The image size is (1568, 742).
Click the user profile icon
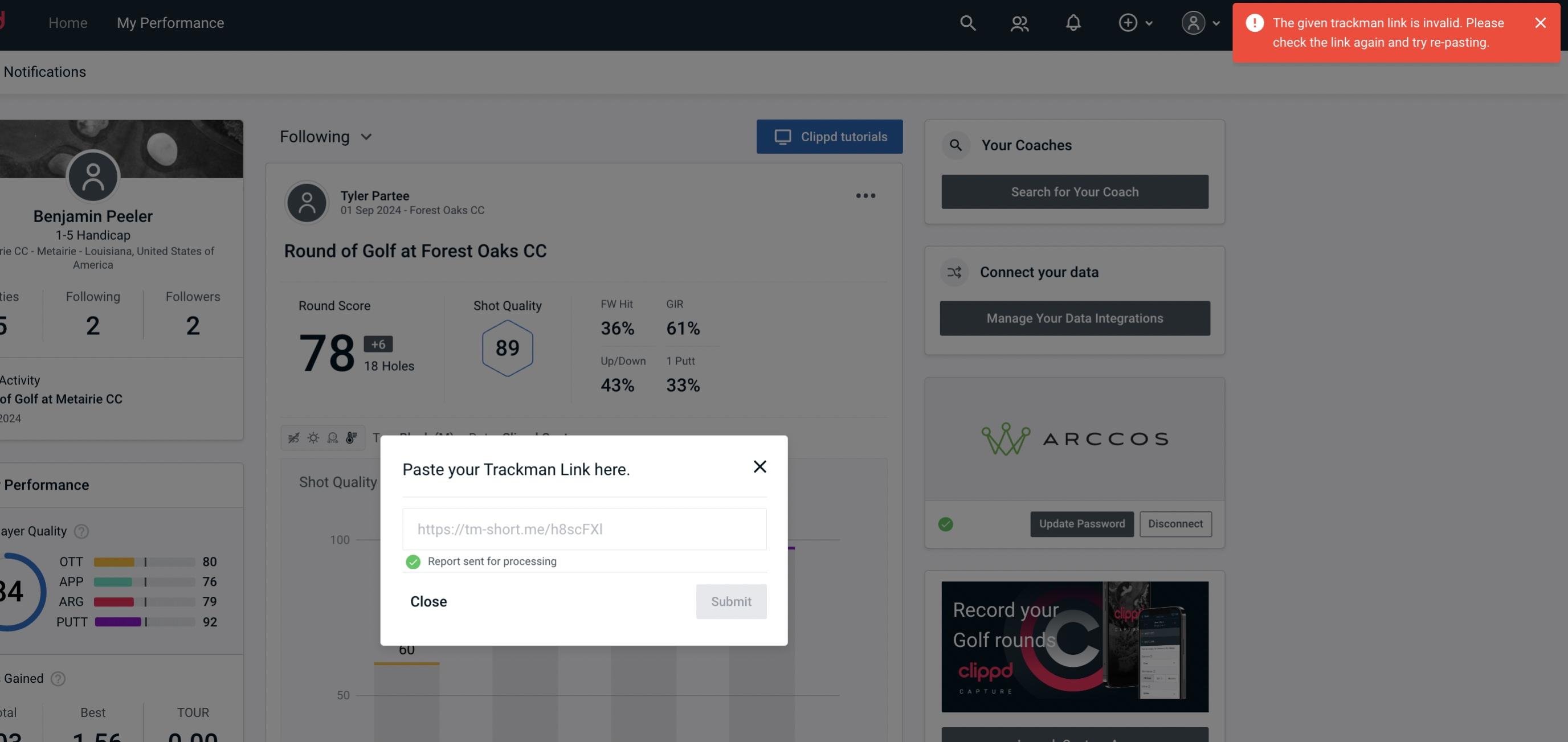pyautogui.click(x=1192, y=22)
